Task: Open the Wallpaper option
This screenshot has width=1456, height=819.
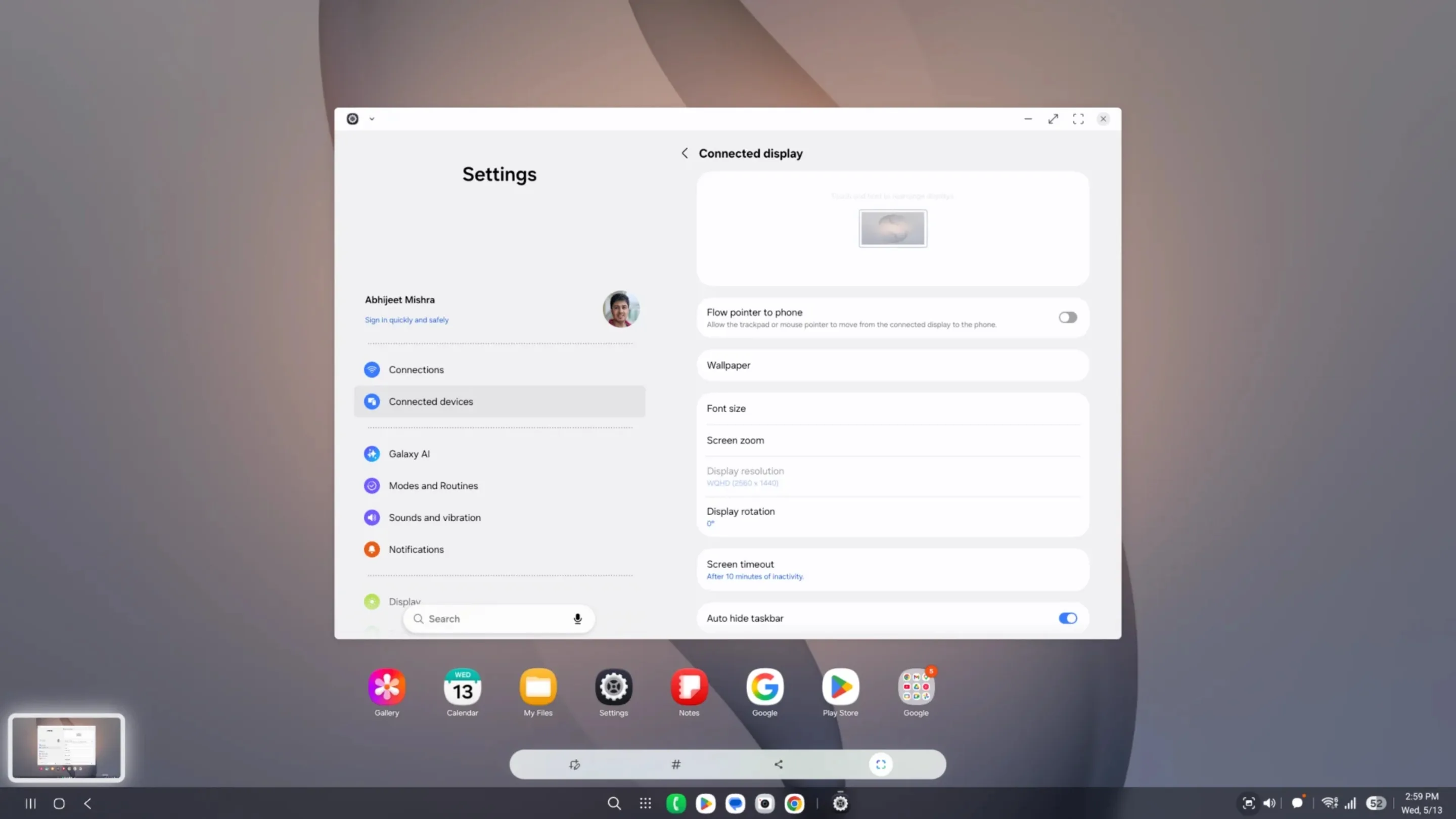Action: point(893,365)
